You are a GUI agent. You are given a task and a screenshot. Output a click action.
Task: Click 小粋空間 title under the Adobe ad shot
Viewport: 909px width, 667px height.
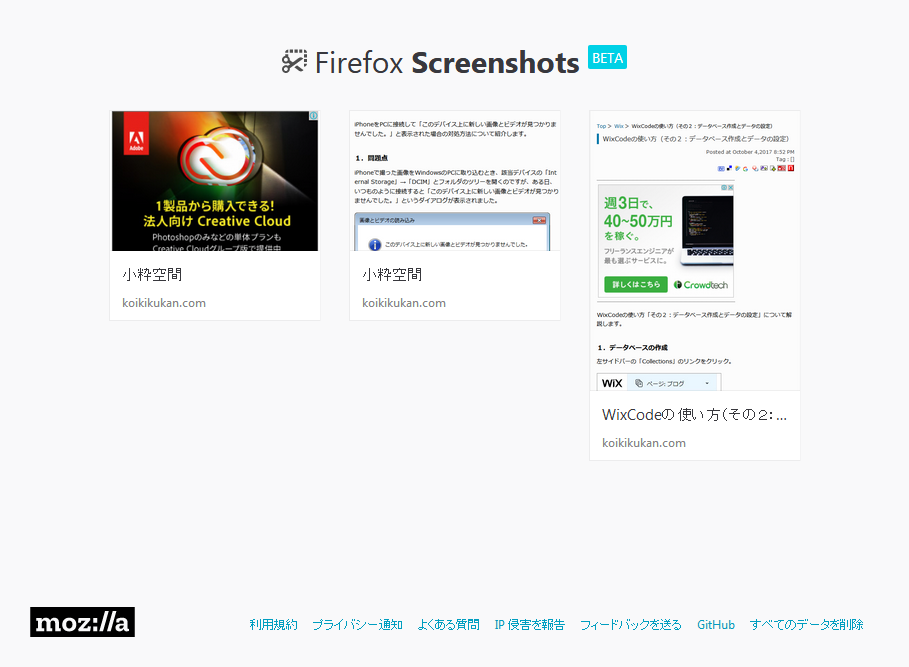pos(152,275)
